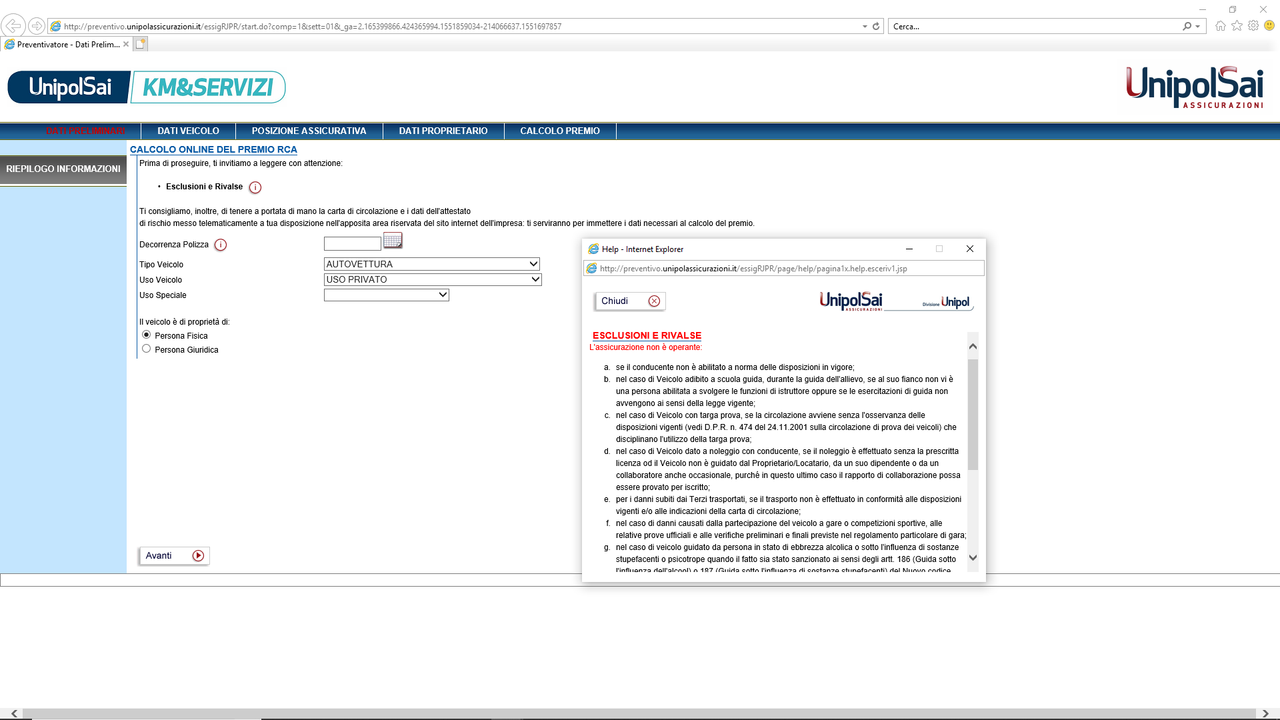This screenshot has width=1280, height=720.
Task: Select the Persona Giuridica radio button
Action: coord(145,348)
